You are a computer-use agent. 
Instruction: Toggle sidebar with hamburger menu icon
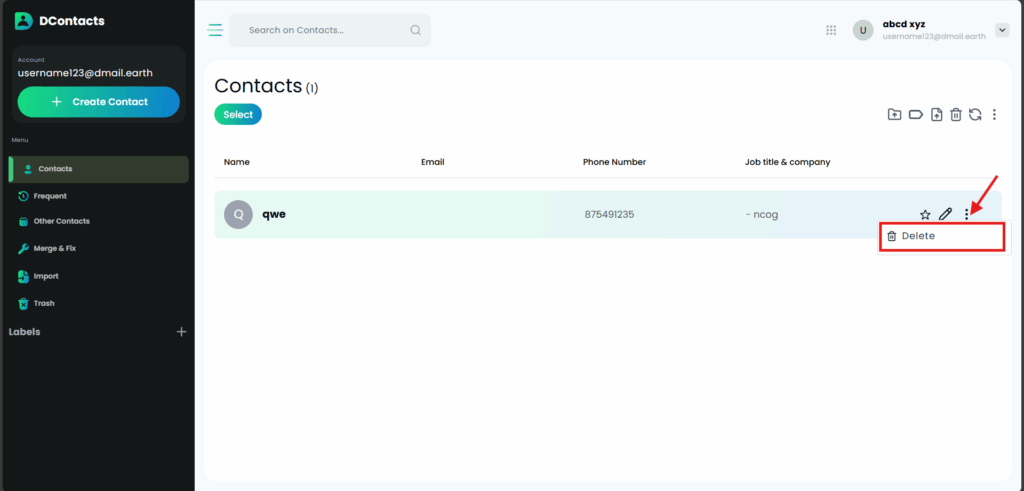point(215,30)
